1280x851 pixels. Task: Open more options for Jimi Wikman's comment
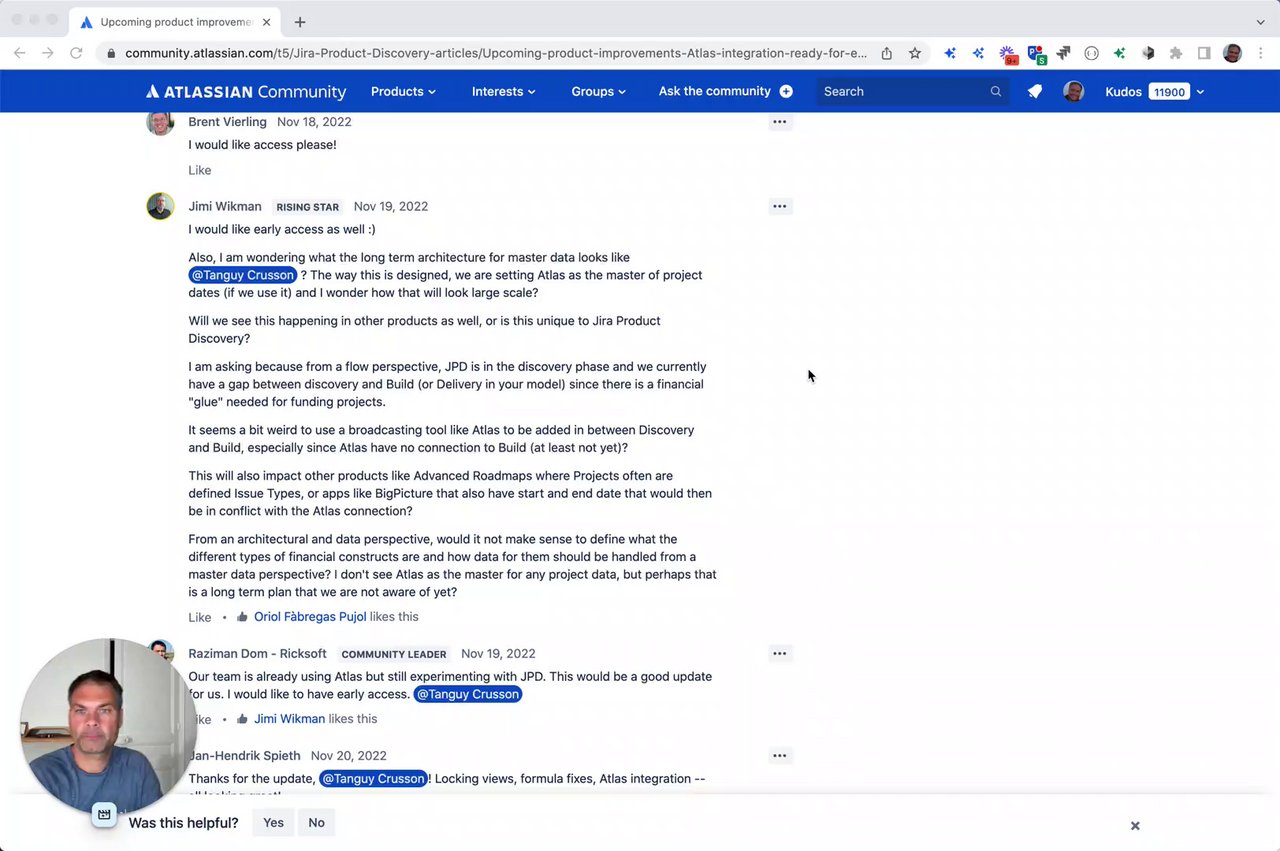780,206
